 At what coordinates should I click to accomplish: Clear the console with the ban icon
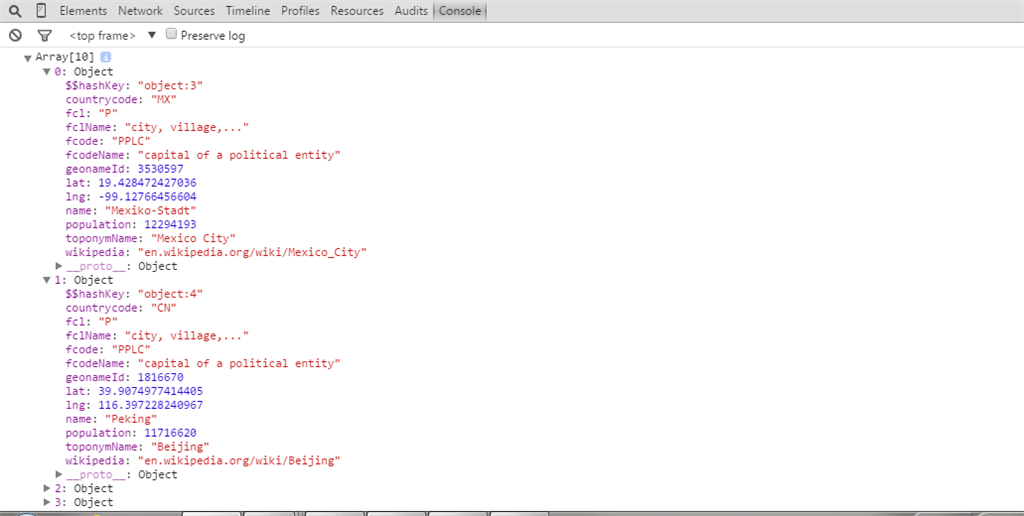(x=15, y=36)
